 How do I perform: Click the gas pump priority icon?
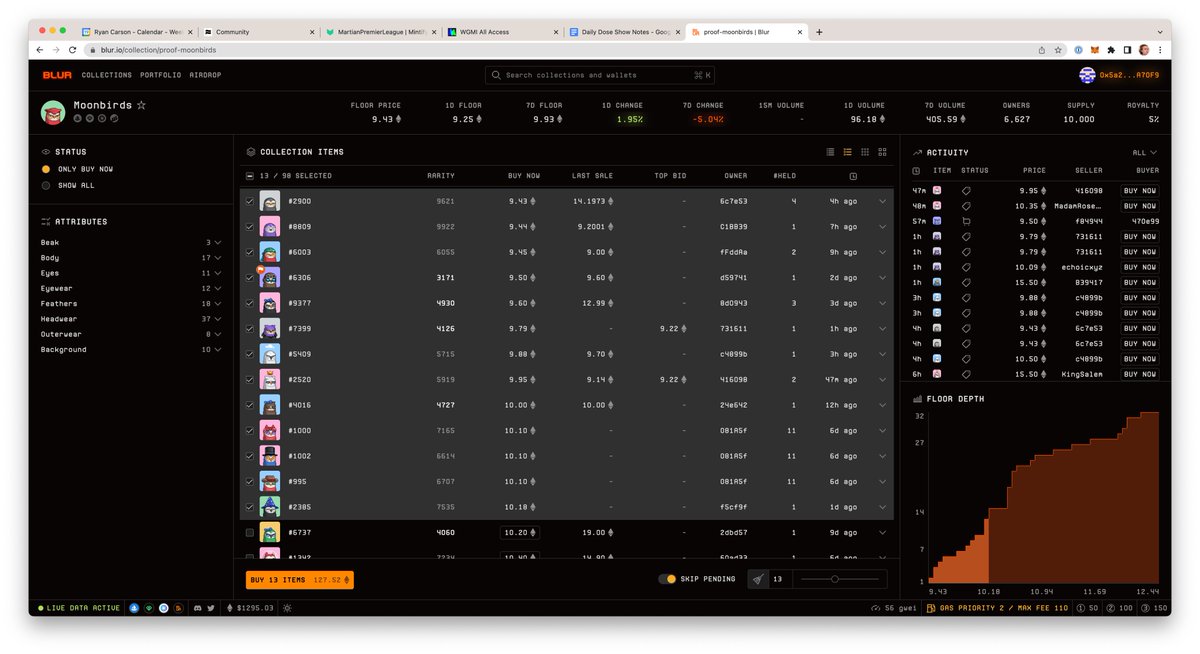coord(932,608)
